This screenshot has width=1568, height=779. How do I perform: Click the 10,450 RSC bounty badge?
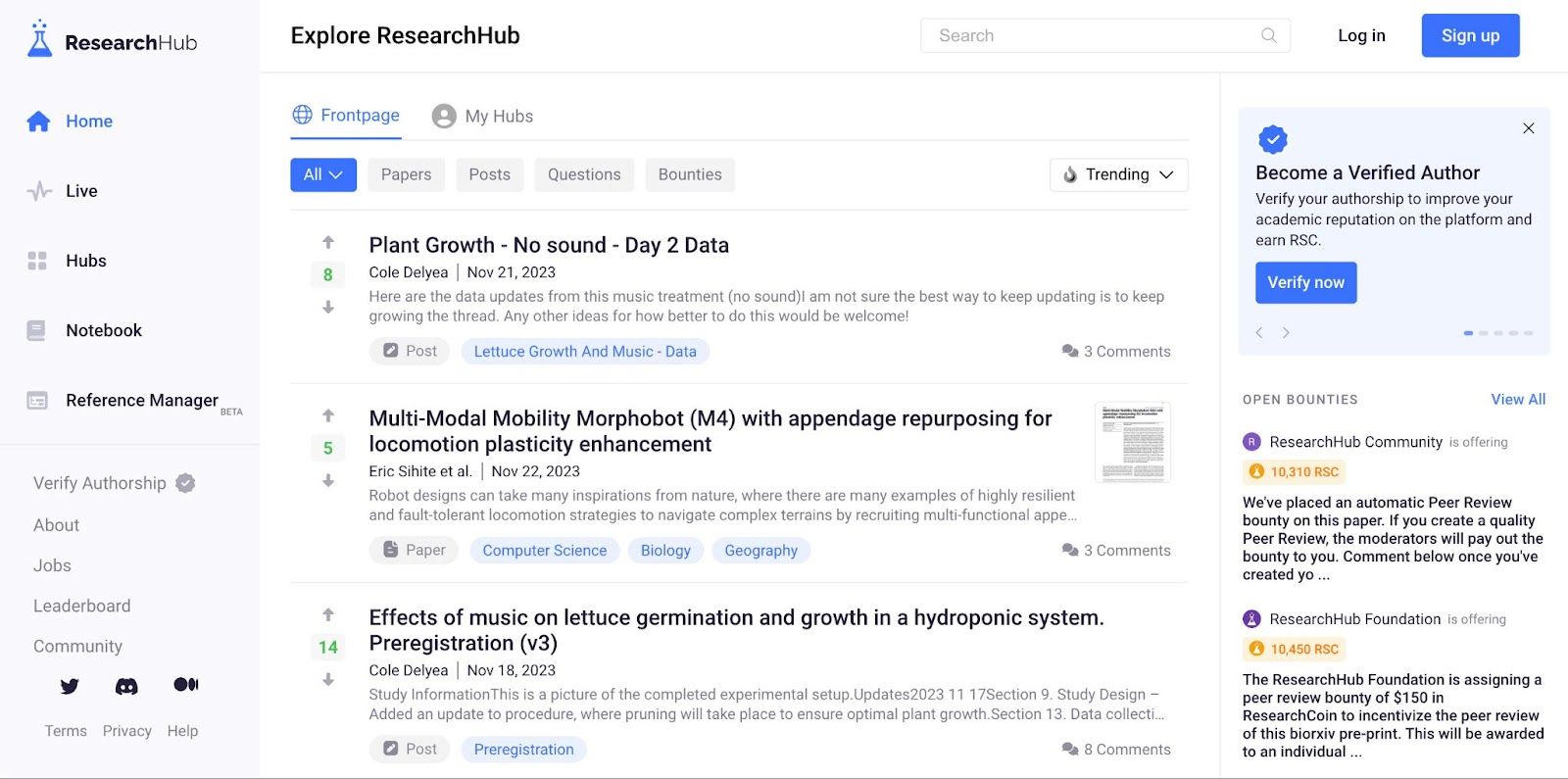1294,650
